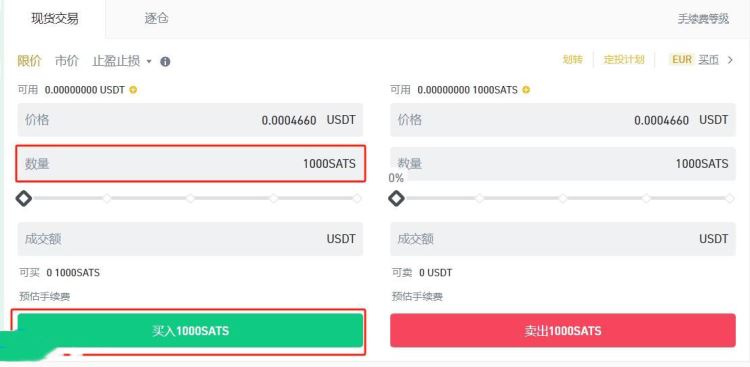Select the 限价 order type
Screen dimensions: 750x367
coord(29,61)
